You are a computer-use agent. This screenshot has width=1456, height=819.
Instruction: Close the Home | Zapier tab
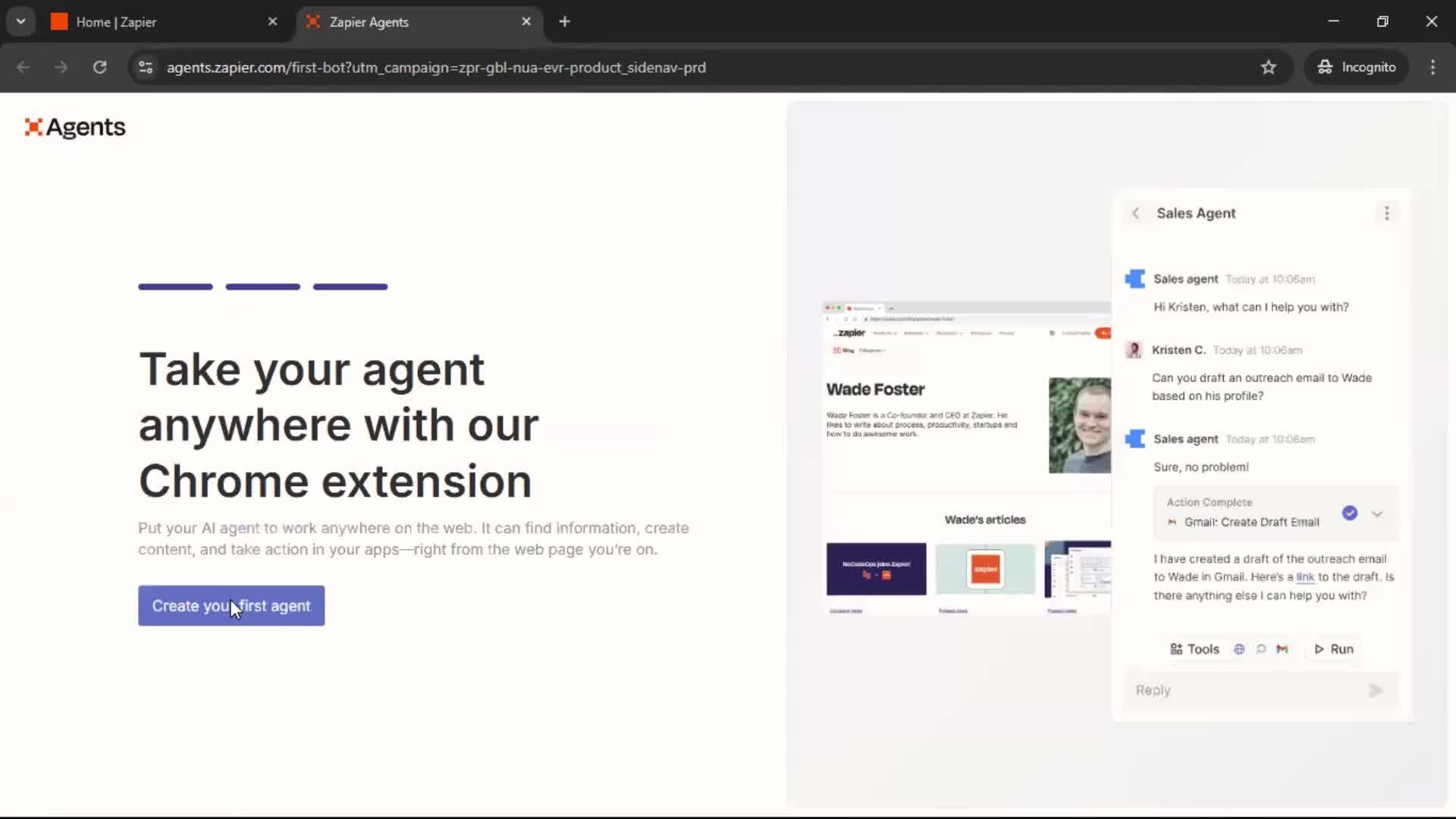(272, 22)
